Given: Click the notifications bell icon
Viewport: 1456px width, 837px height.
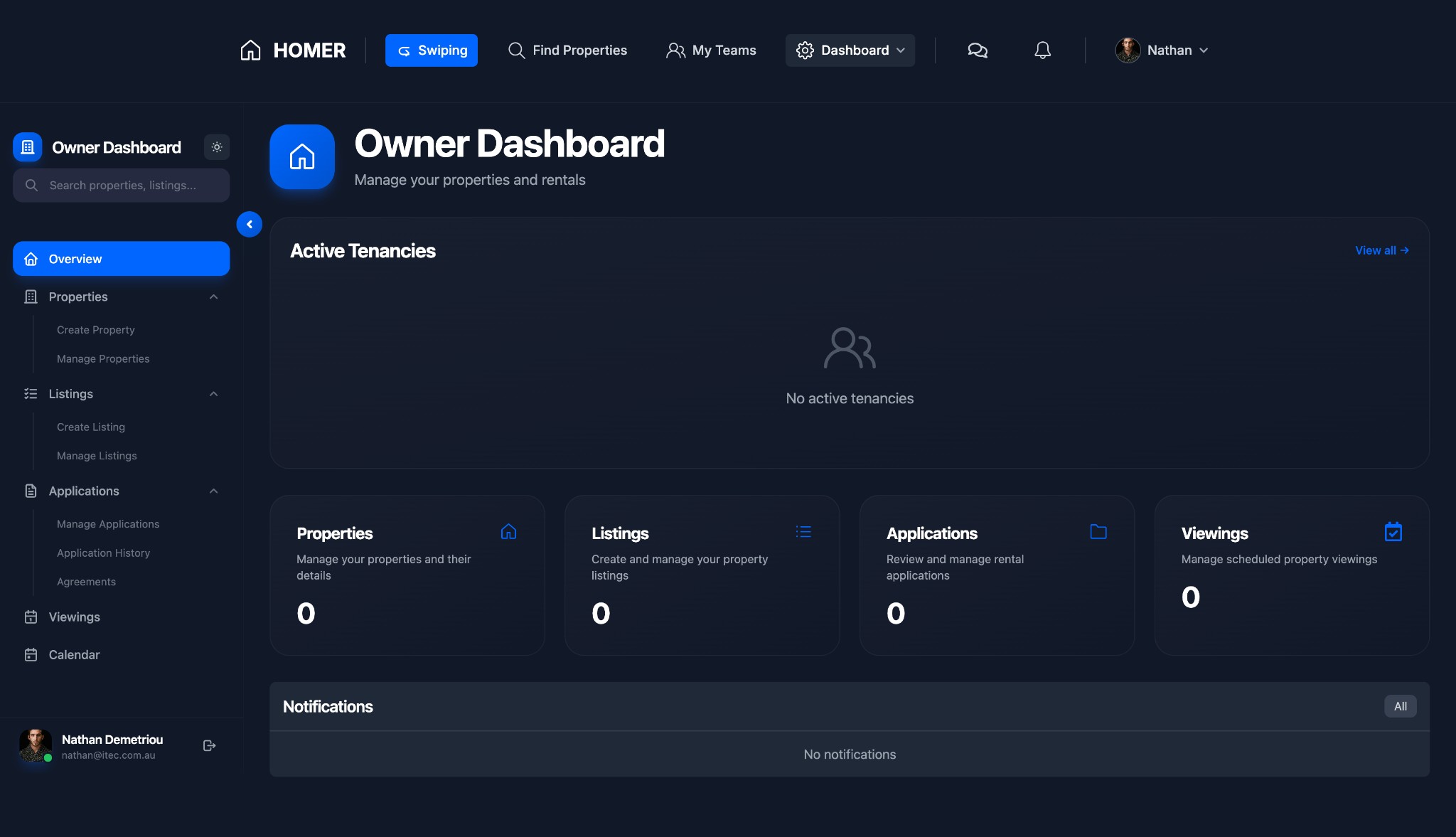Looking at the screenshot, I should click(1043, 50).
